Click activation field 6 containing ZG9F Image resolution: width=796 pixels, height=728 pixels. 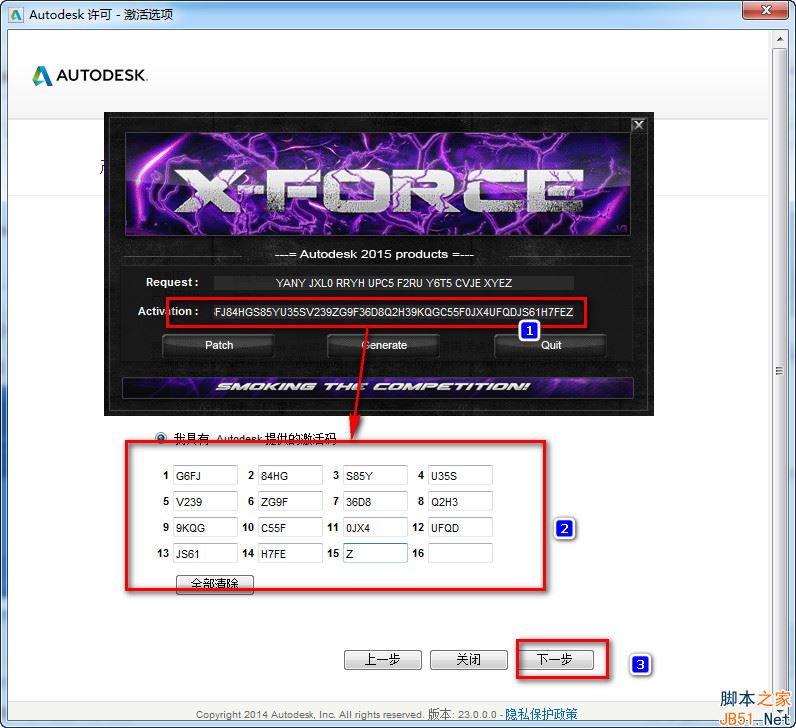[x=290, y=502]
